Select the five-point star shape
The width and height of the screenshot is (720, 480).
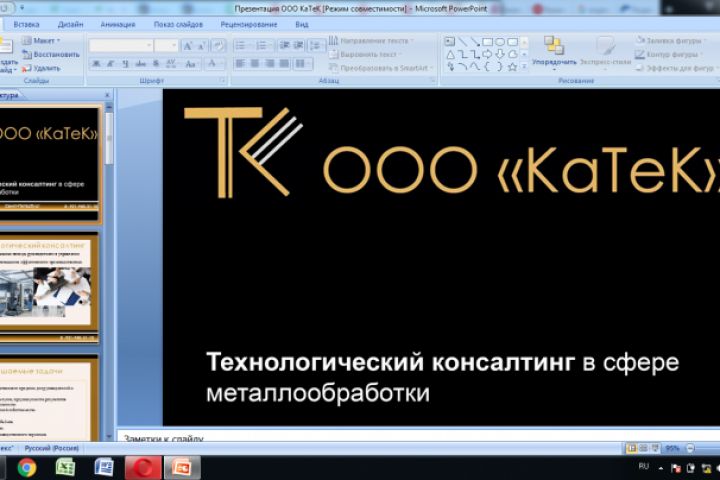pyautogui.click(x=512, y=67)
